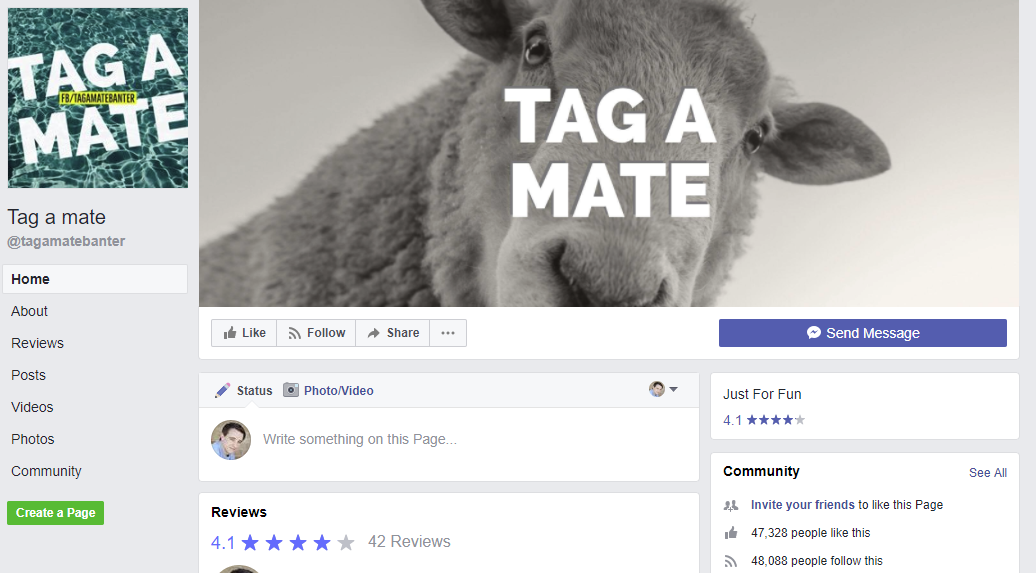
Task: Expand the post-as profile selector dropdown
Action: [x=663, y=389]
